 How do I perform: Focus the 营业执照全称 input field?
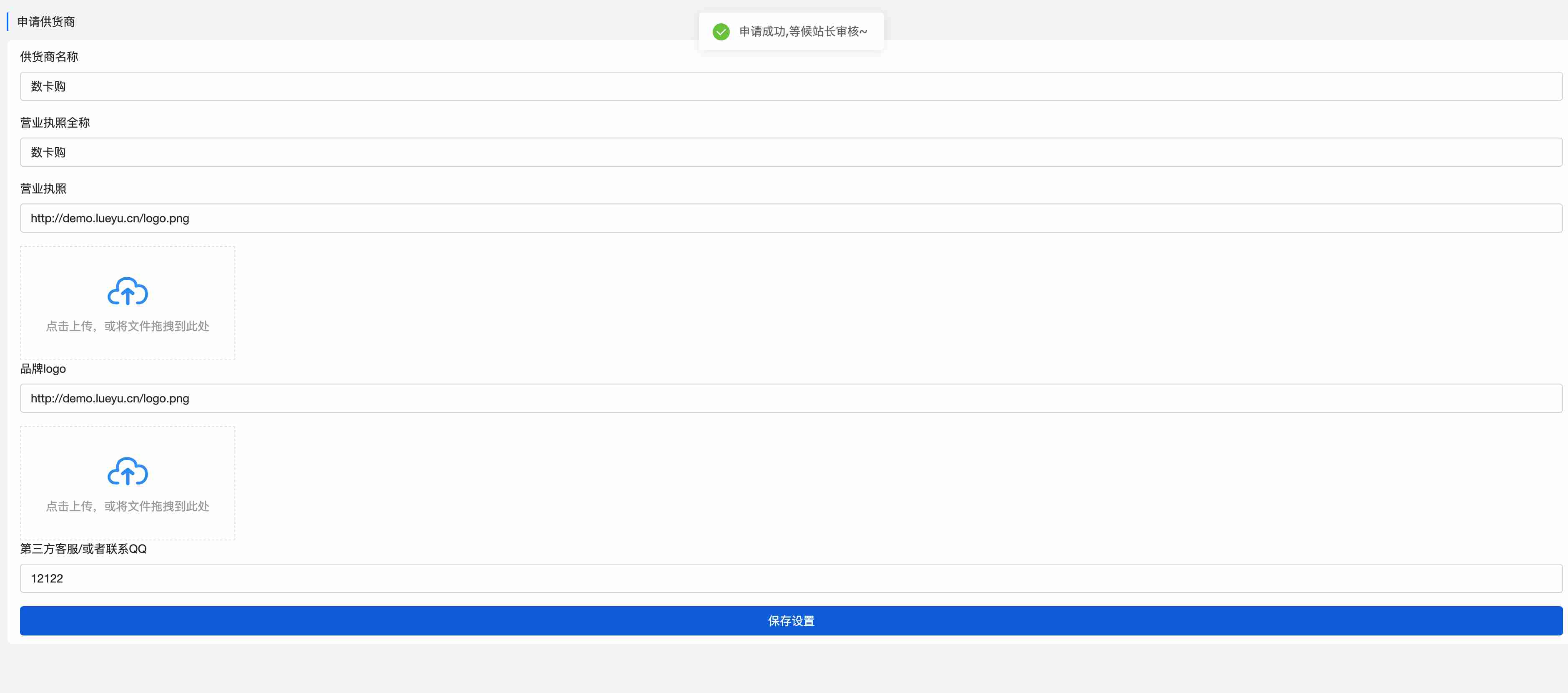(791, 152)
